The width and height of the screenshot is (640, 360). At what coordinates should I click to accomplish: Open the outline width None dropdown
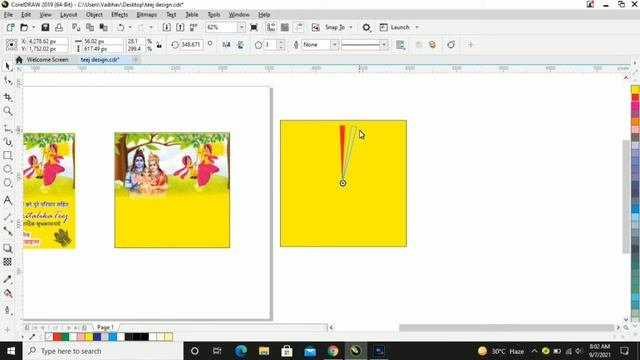pyautogui.click(x=334, y=44)
